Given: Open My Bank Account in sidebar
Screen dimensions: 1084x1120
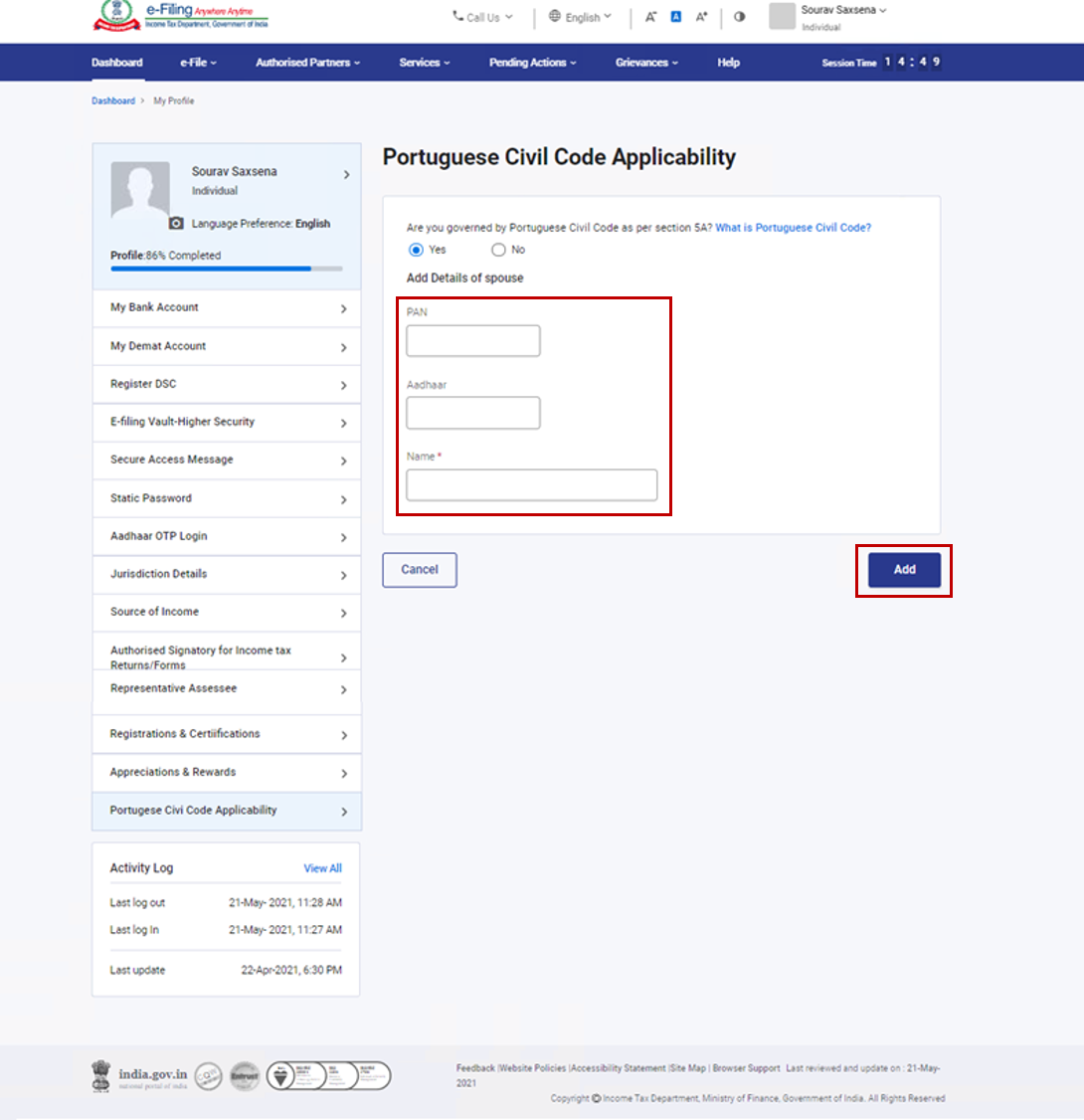Looking at the screenshot, I should tap(227, 308).
